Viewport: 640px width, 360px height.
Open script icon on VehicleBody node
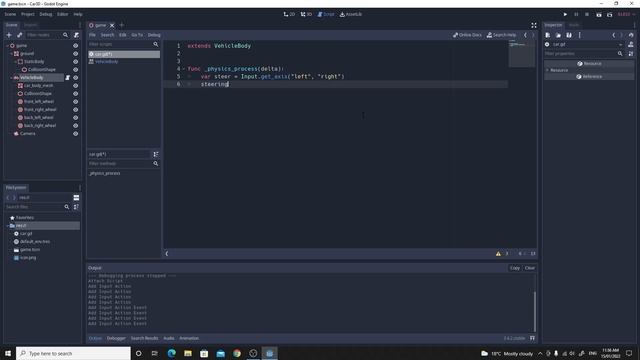pyautogui.click(x=68, y=78)
